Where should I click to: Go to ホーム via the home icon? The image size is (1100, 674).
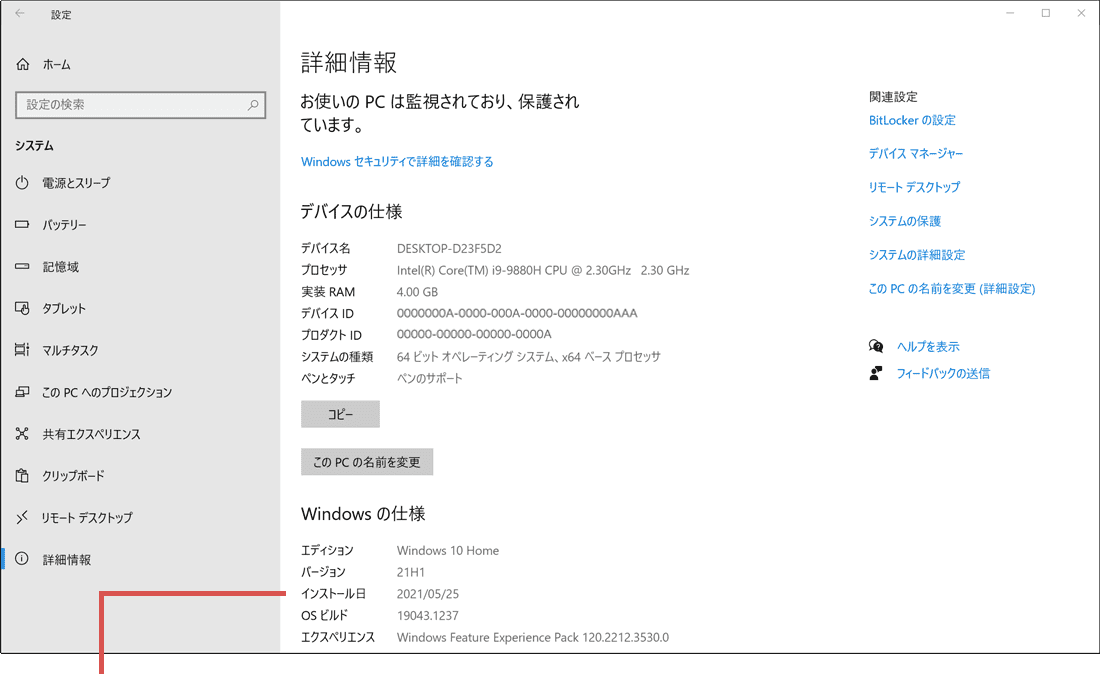point(22,64)
